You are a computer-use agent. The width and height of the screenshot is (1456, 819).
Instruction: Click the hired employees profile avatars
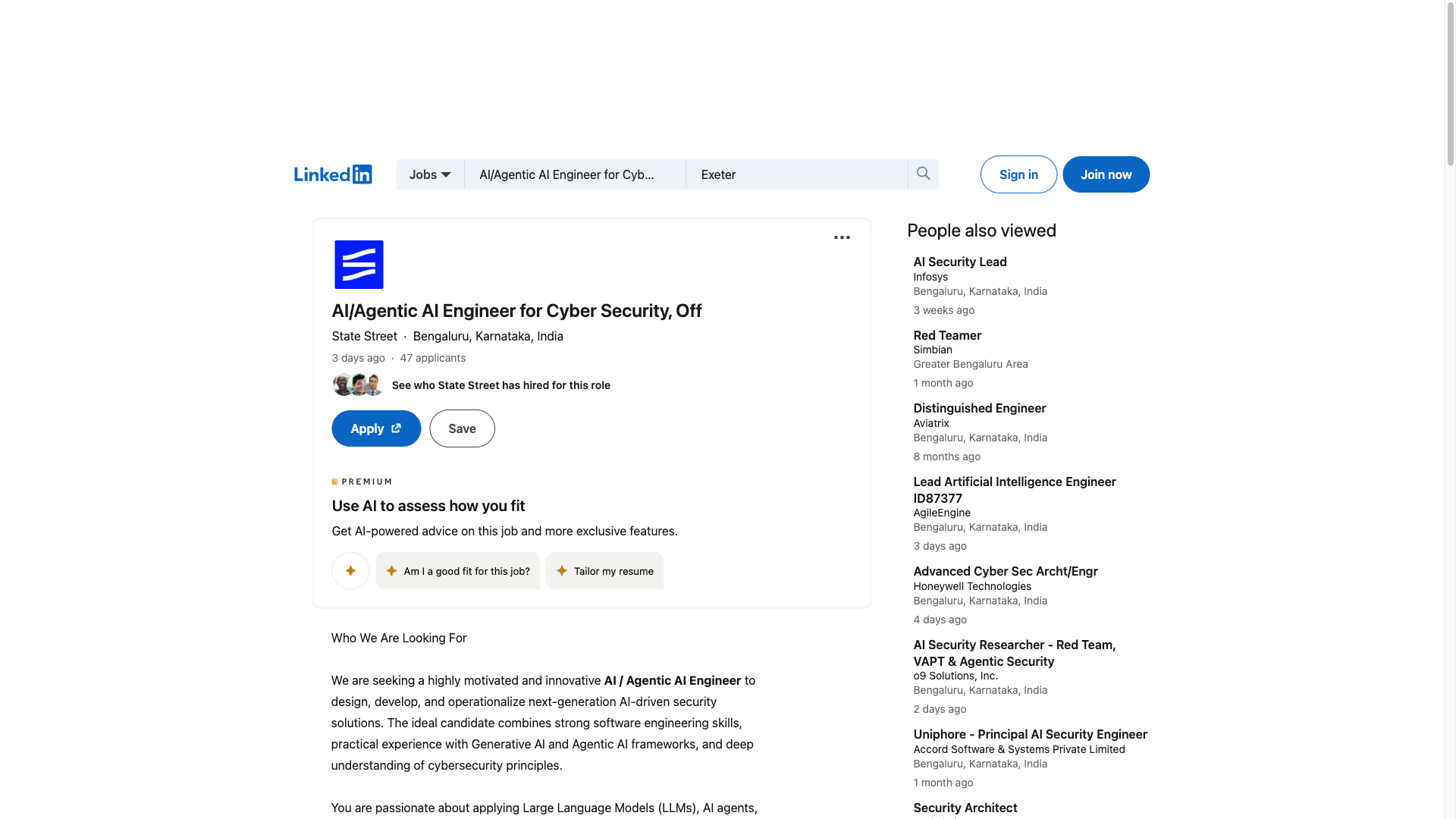(x=358, y=384)
